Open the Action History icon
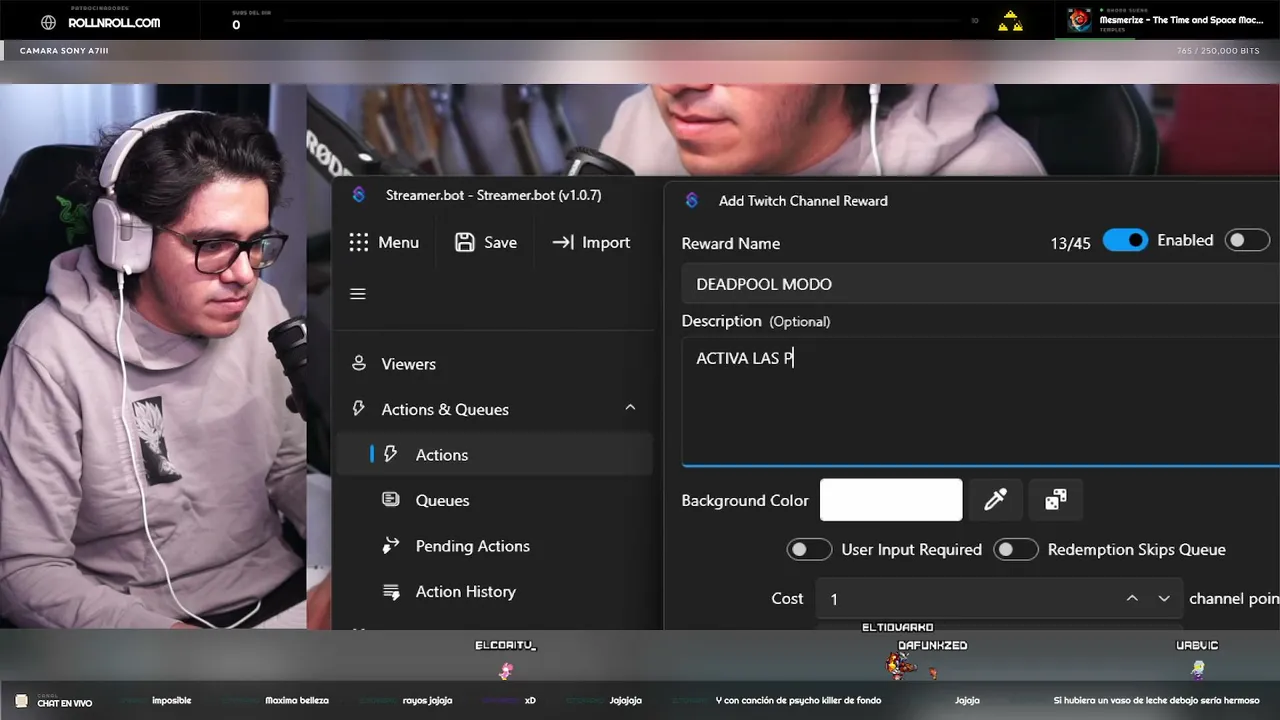The width and height of the screenshot is (1280, 720). (x=391, y=592)
